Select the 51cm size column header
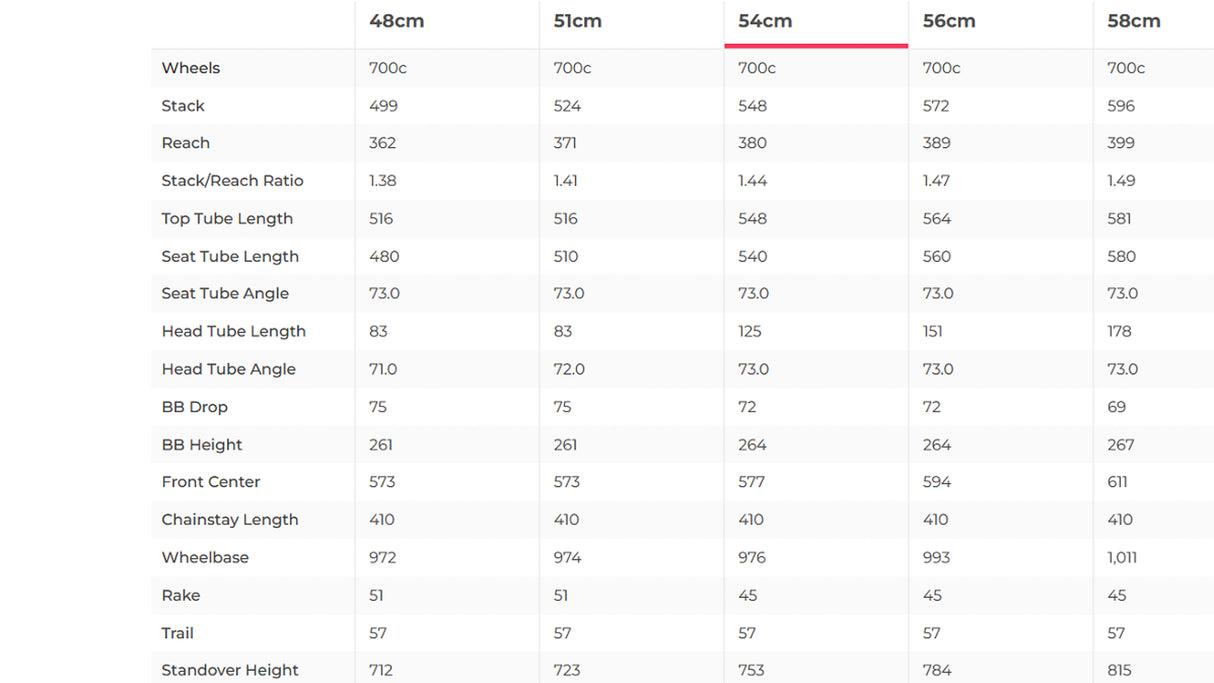This screenshot has width=1214, height=683. point(577,21)
